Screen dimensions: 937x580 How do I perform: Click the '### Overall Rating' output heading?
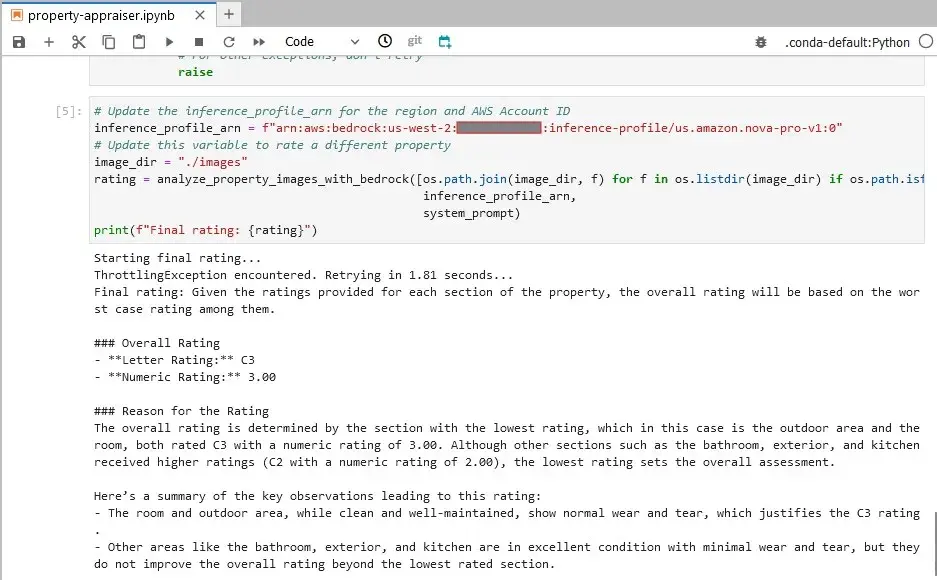tap(157, 343)
